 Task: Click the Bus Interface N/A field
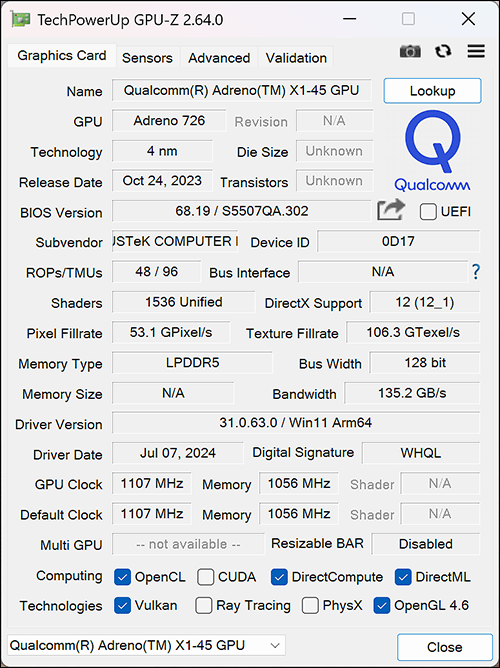pos(382,271)
